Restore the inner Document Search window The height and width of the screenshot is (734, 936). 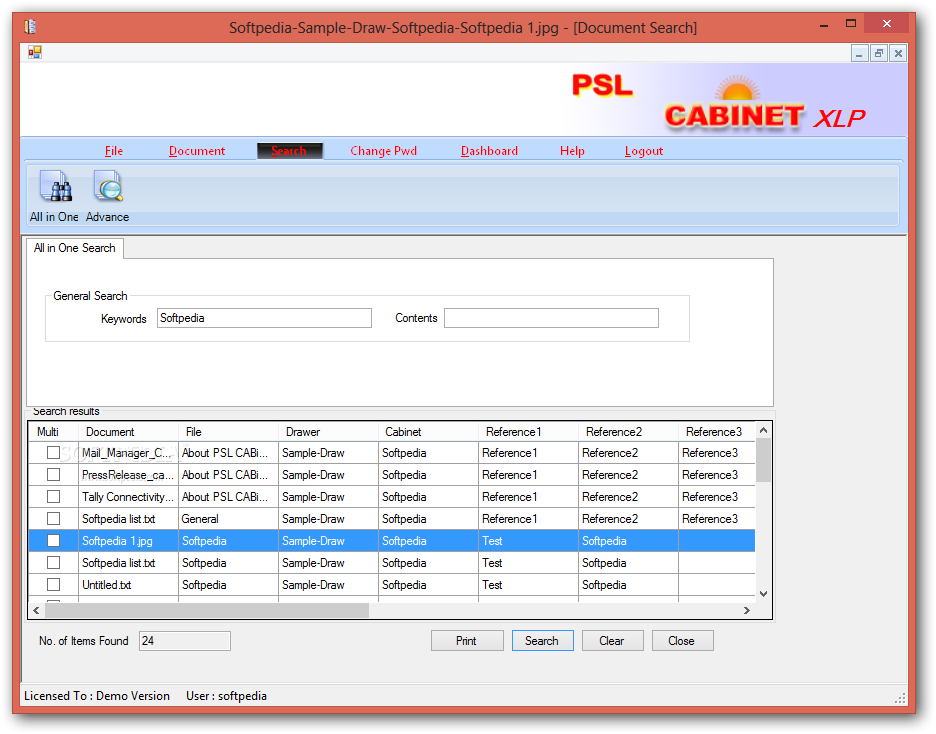[x=878, y=54]
